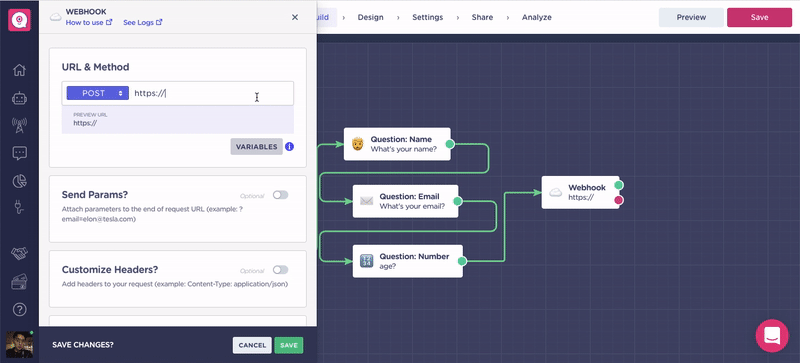
Task: Select the Question: Name block
Action: [x=397, y=144]
